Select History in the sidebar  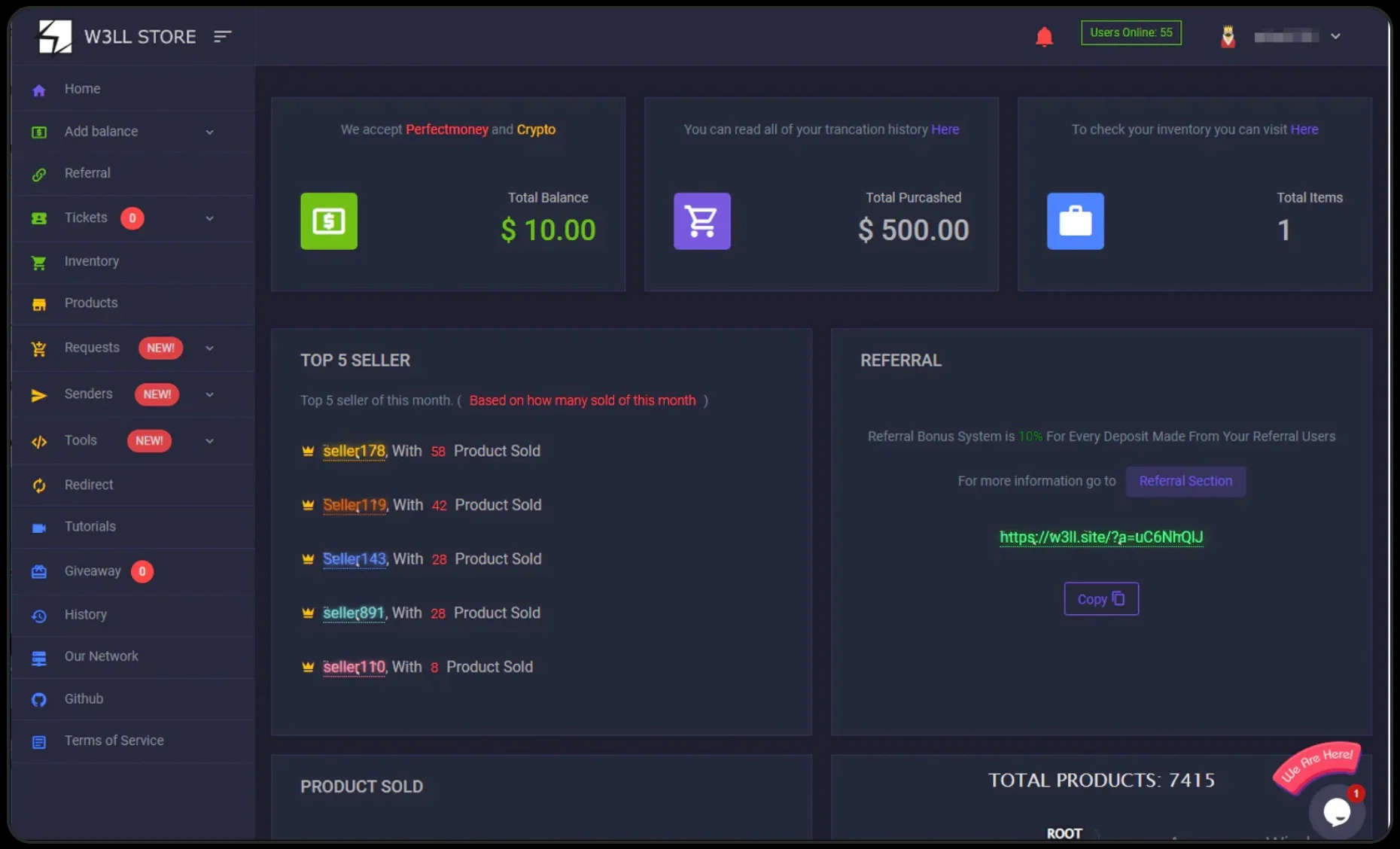(85, 615)
